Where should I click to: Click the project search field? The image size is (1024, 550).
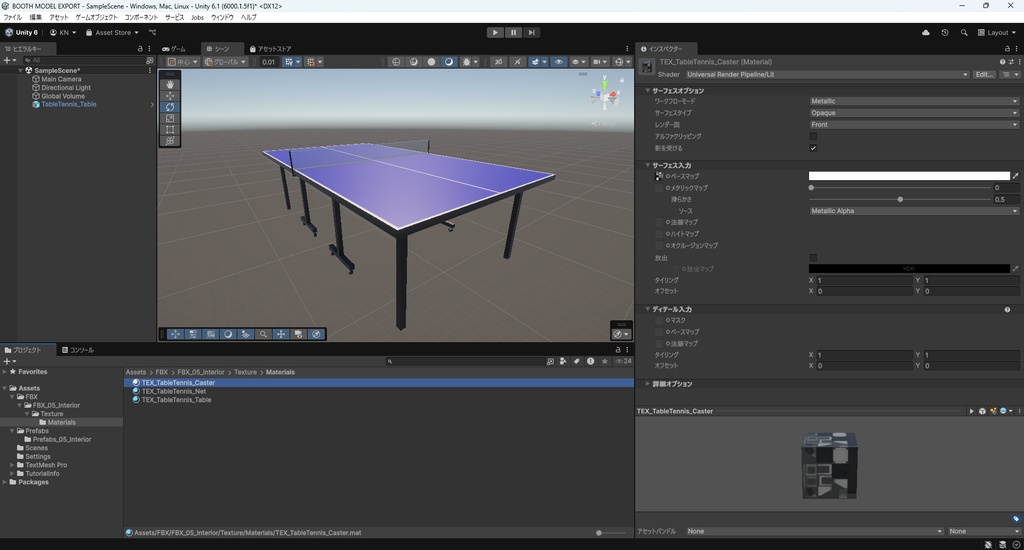(465, 361)
